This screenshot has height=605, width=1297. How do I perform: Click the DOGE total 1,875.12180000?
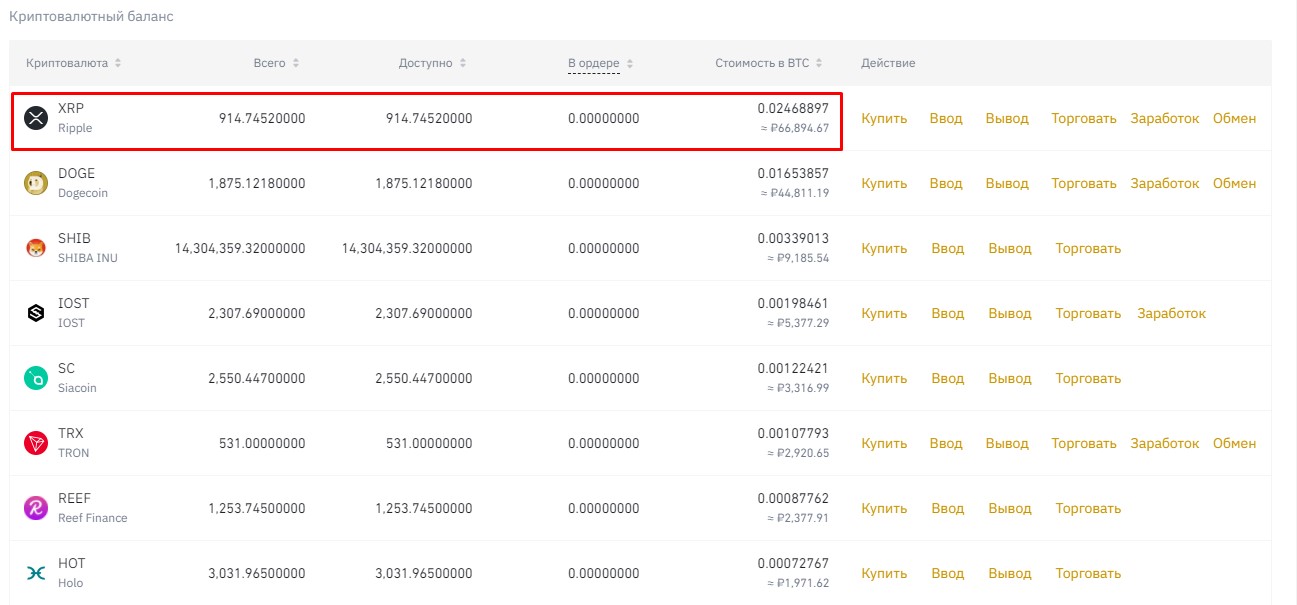click(257, 183)
